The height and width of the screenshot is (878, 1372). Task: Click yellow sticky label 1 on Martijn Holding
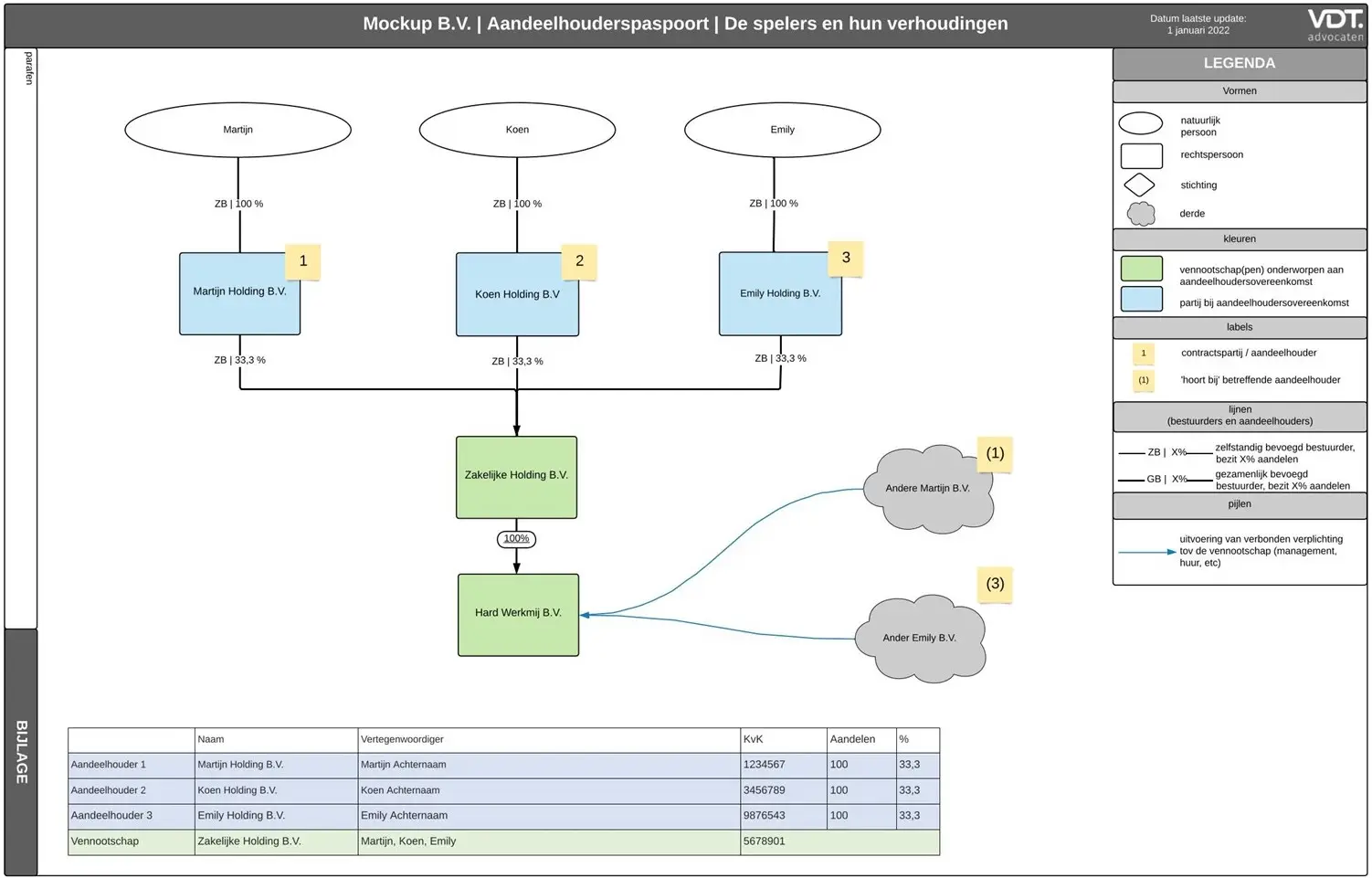303,261
